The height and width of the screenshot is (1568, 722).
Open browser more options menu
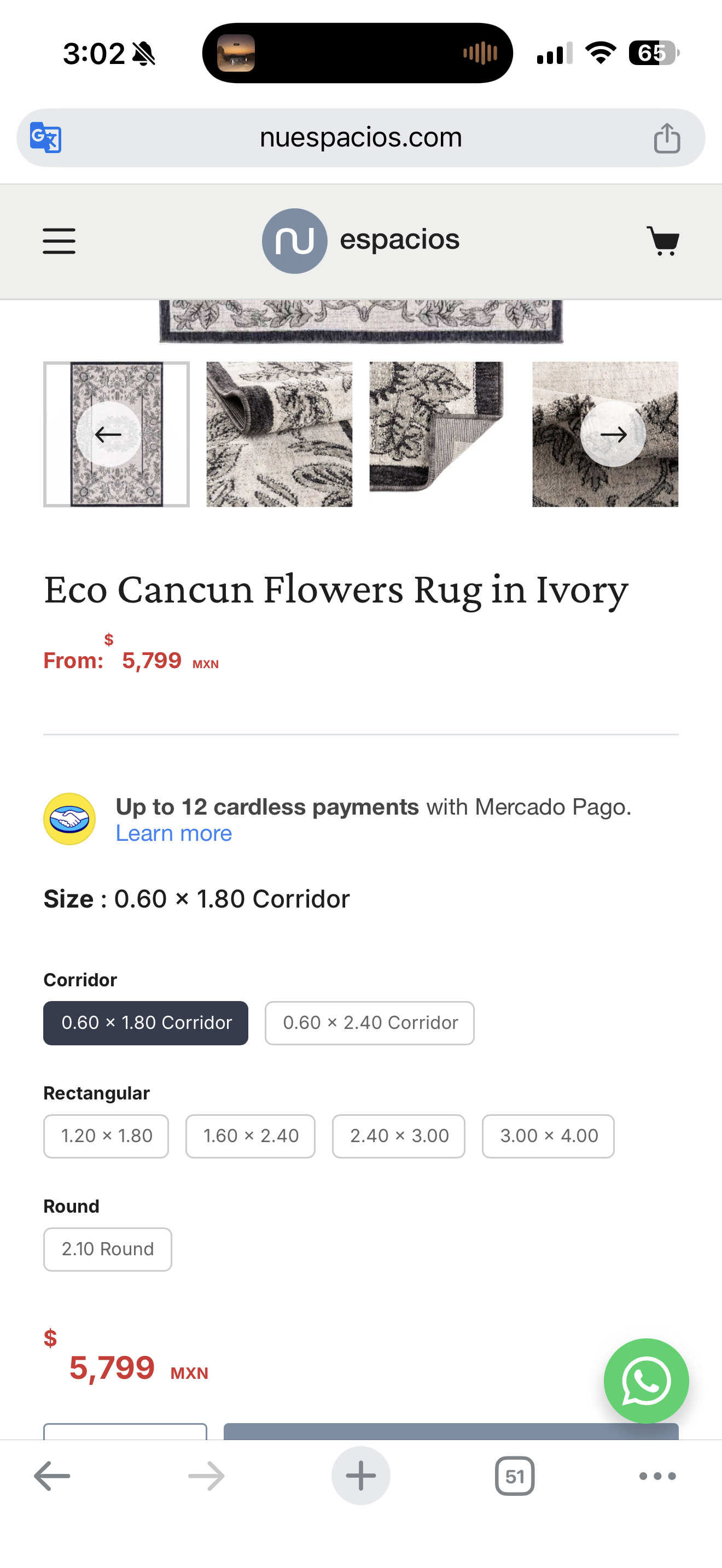[657, 1476]
